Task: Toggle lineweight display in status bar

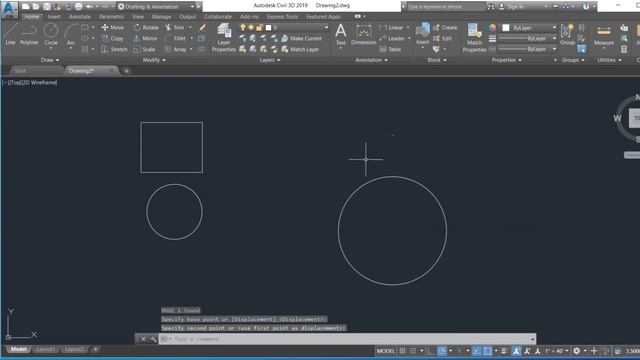Action: point(504,351)
